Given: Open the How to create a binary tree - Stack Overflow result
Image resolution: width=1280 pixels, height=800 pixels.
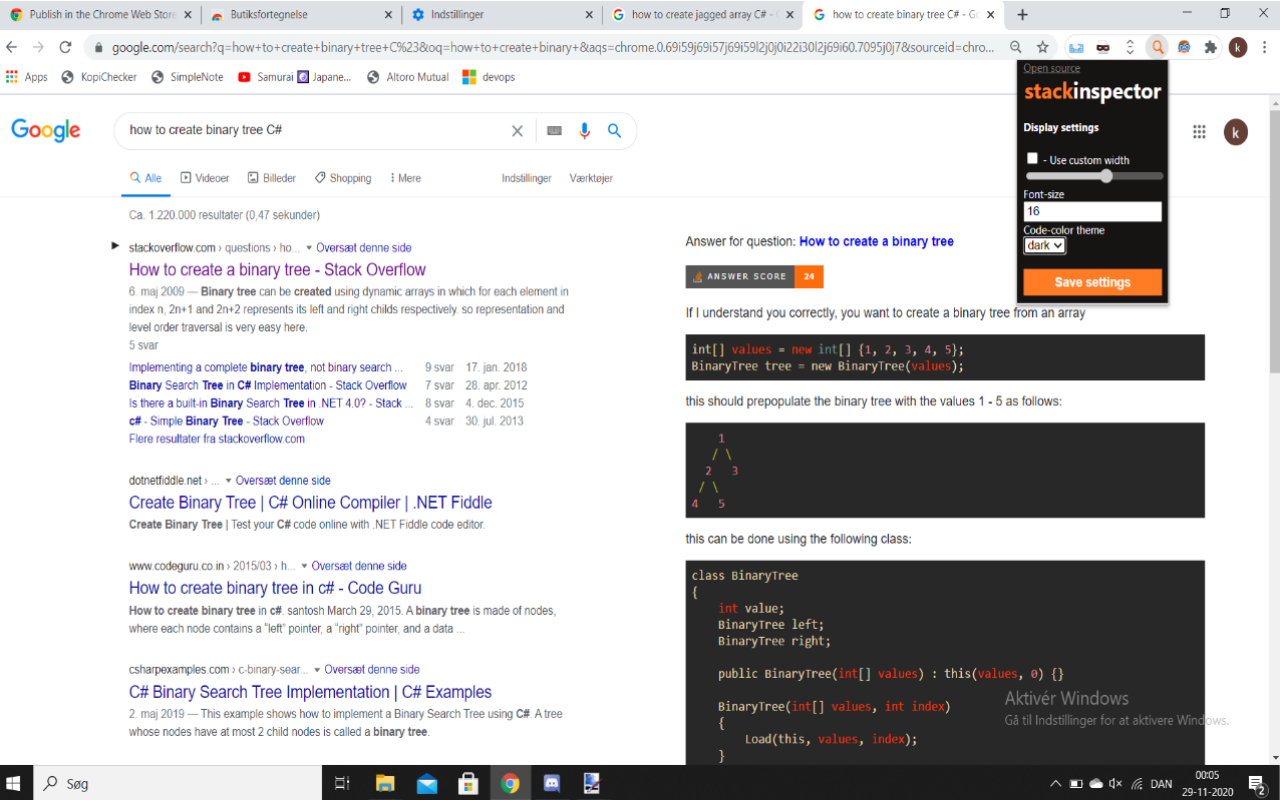Looking at the screenshot, I should click(277, 270).
